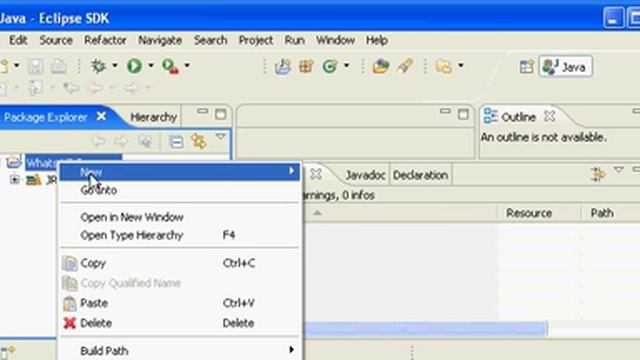The image size is (640, 360).
Task: Toggle Link with Editor in Package Explorer
Action: point(199,142)
